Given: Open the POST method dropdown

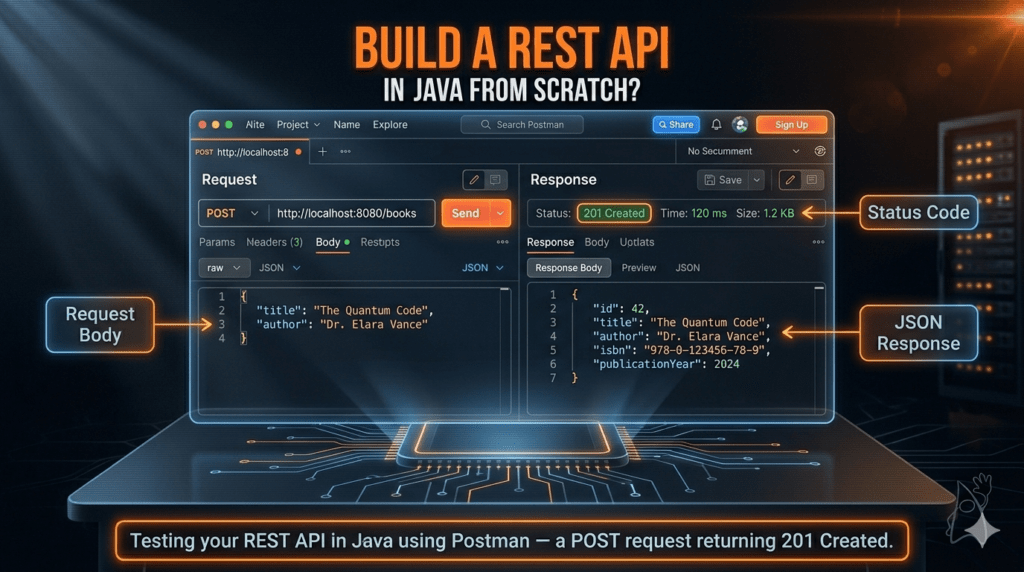Looking at the screenshot, I should pos(233,214).
